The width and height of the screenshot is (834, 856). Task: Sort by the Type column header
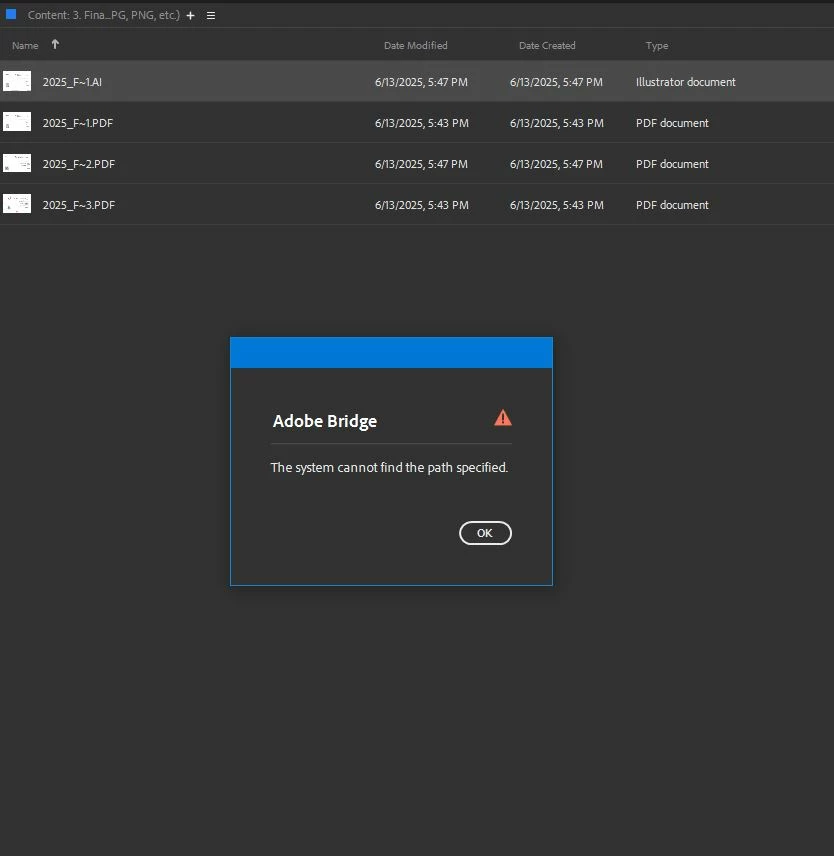(657, 45)
